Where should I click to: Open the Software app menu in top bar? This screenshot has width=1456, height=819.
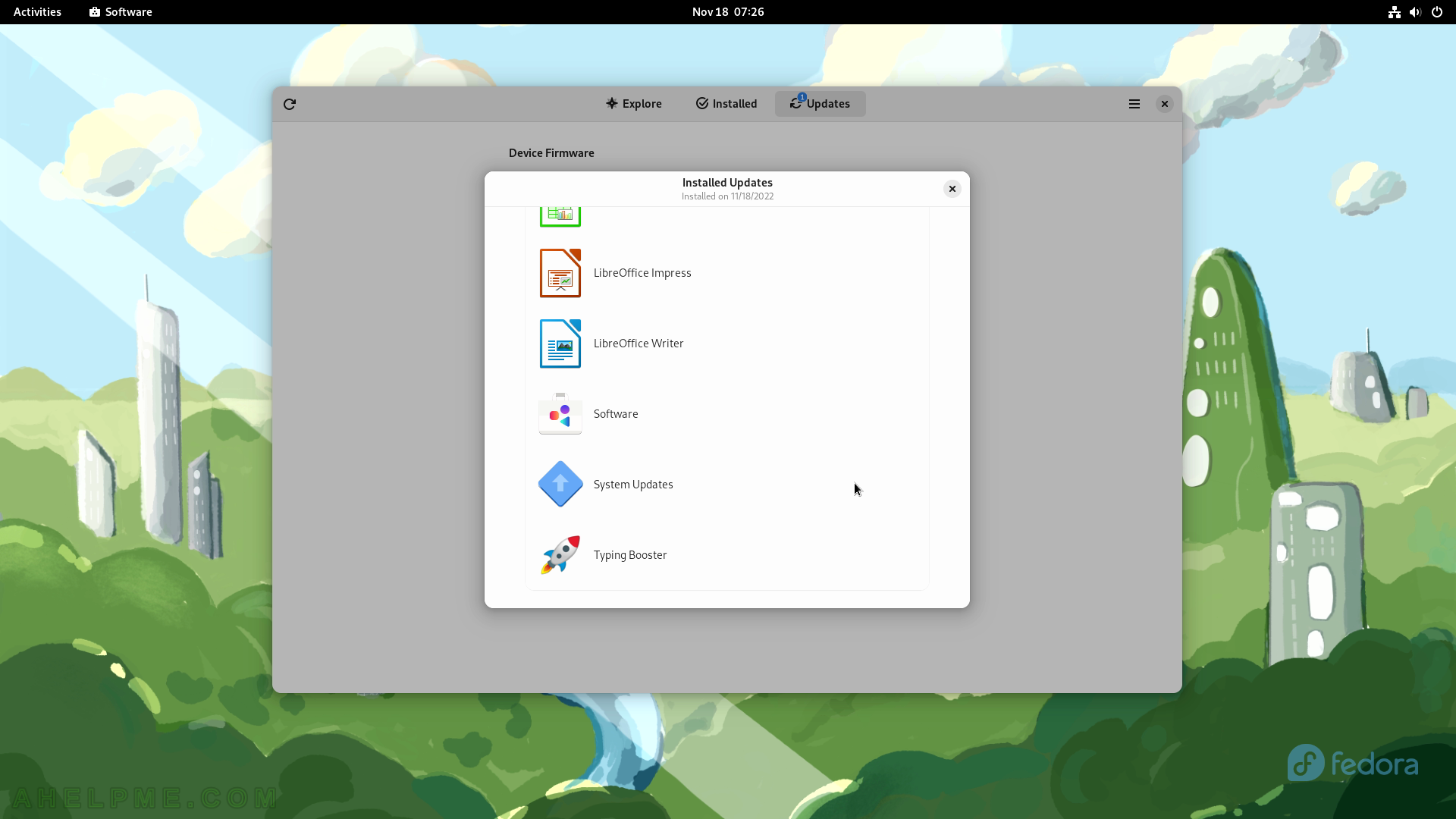(121, 12)
